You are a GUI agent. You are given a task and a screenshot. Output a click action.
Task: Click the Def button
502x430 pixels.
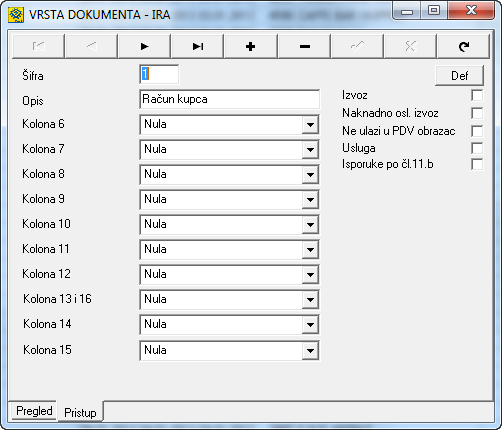point(460,76)
